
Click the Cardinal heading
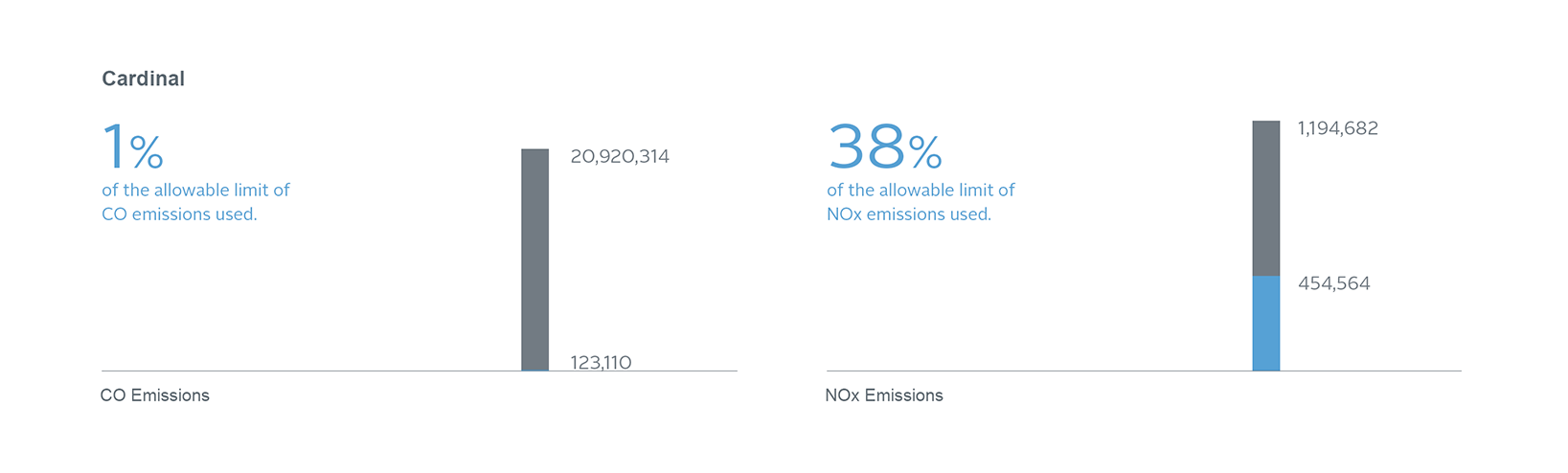coord(143,79)
